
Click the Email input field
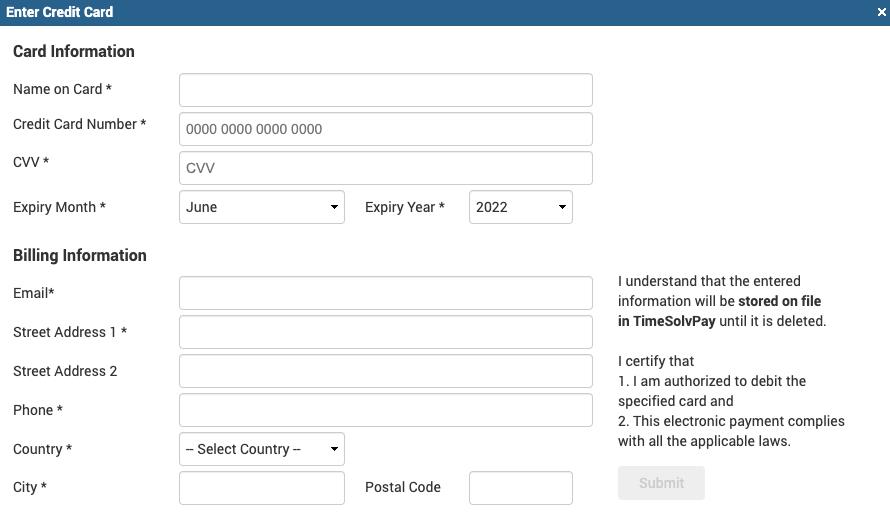(385, 293)
